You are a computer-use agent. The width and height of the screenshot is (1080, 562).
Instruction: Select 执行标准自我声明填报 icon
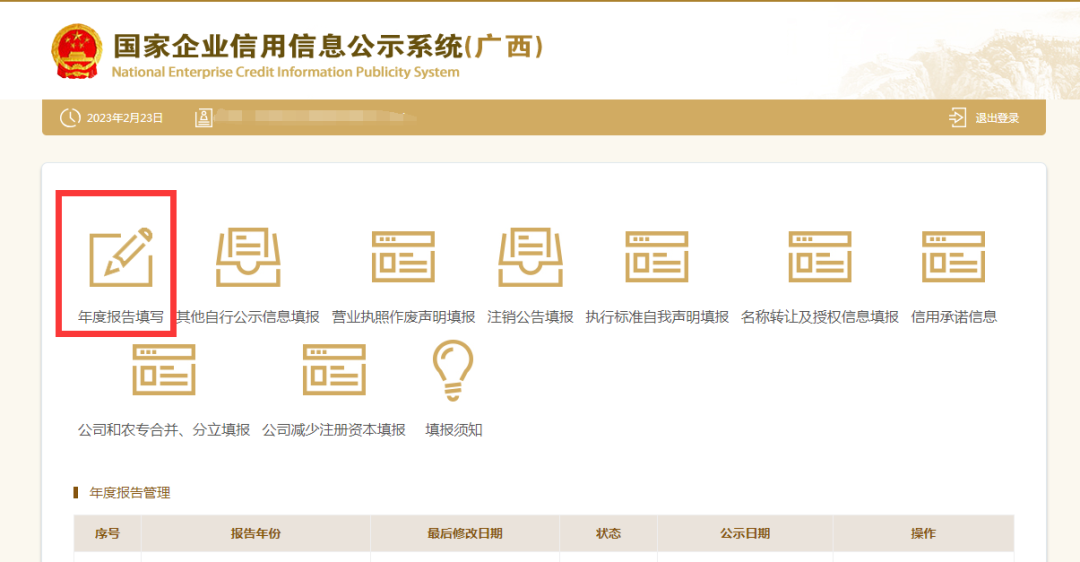click(x=657, y=257)
